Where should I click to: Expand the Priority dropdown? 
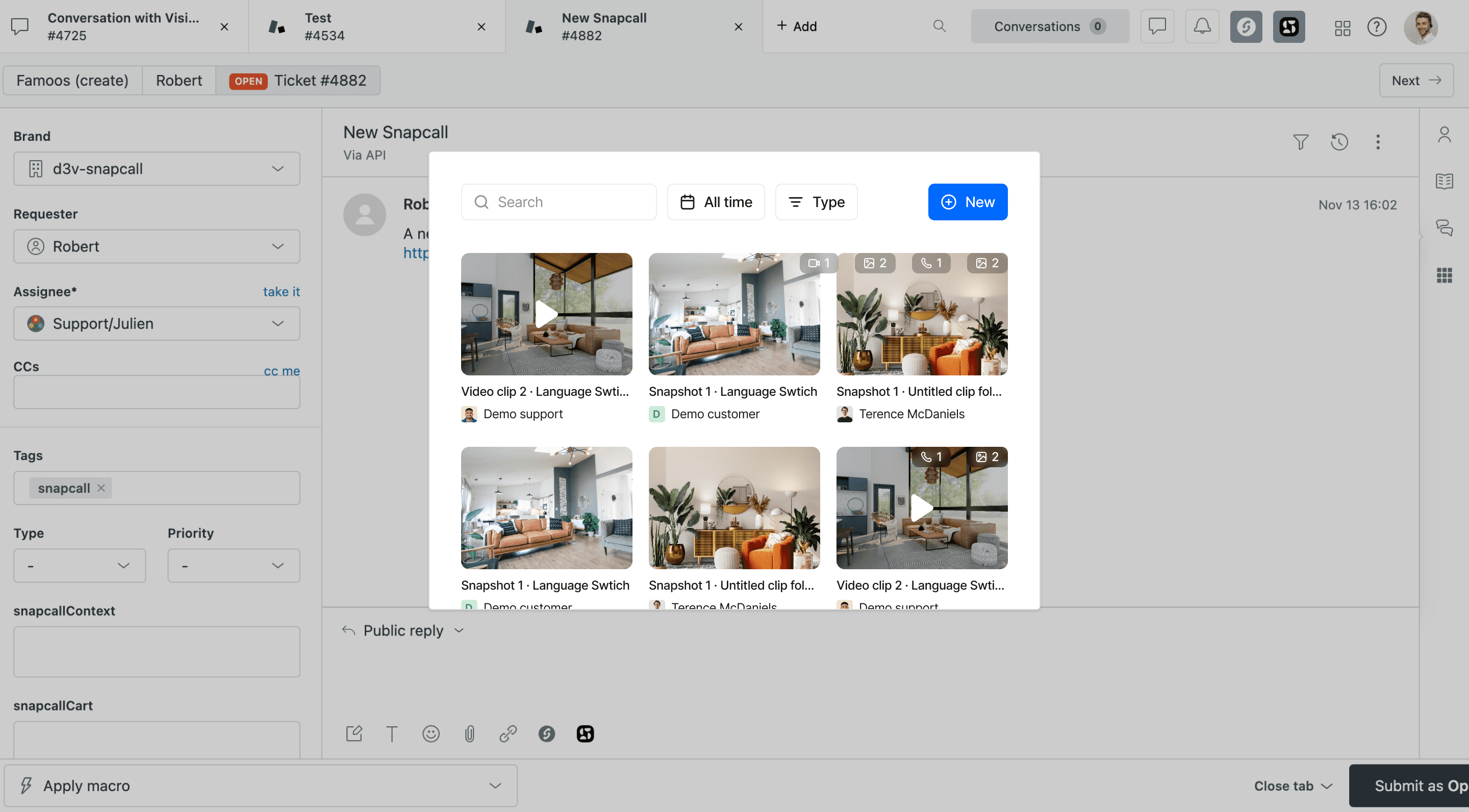(x=233, y=566)
